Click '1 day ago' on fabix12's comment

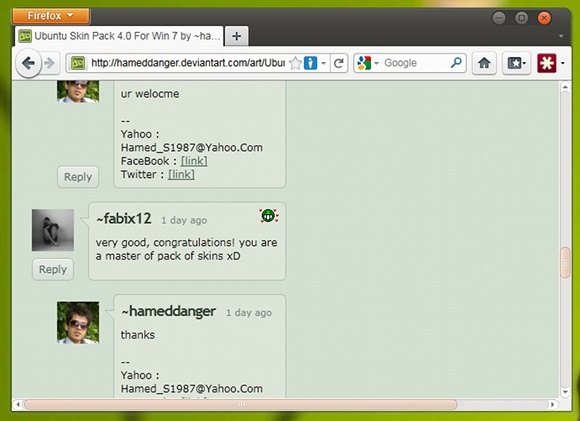[x=184, y=220]
